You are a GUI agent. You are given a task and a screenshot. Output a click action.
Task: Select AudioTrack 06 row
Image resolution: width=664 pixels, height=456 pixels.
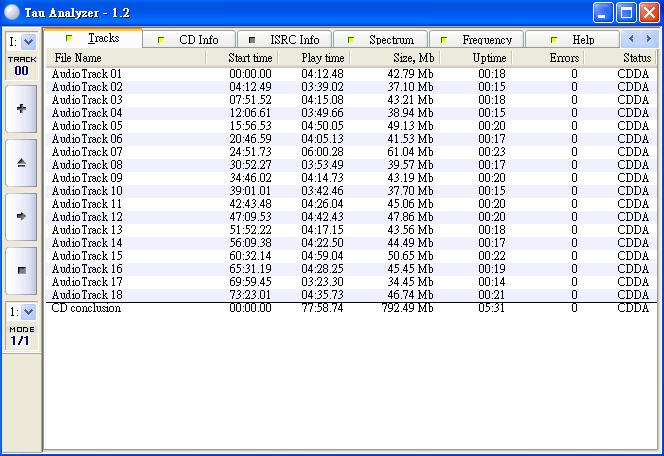pos(351,139)
